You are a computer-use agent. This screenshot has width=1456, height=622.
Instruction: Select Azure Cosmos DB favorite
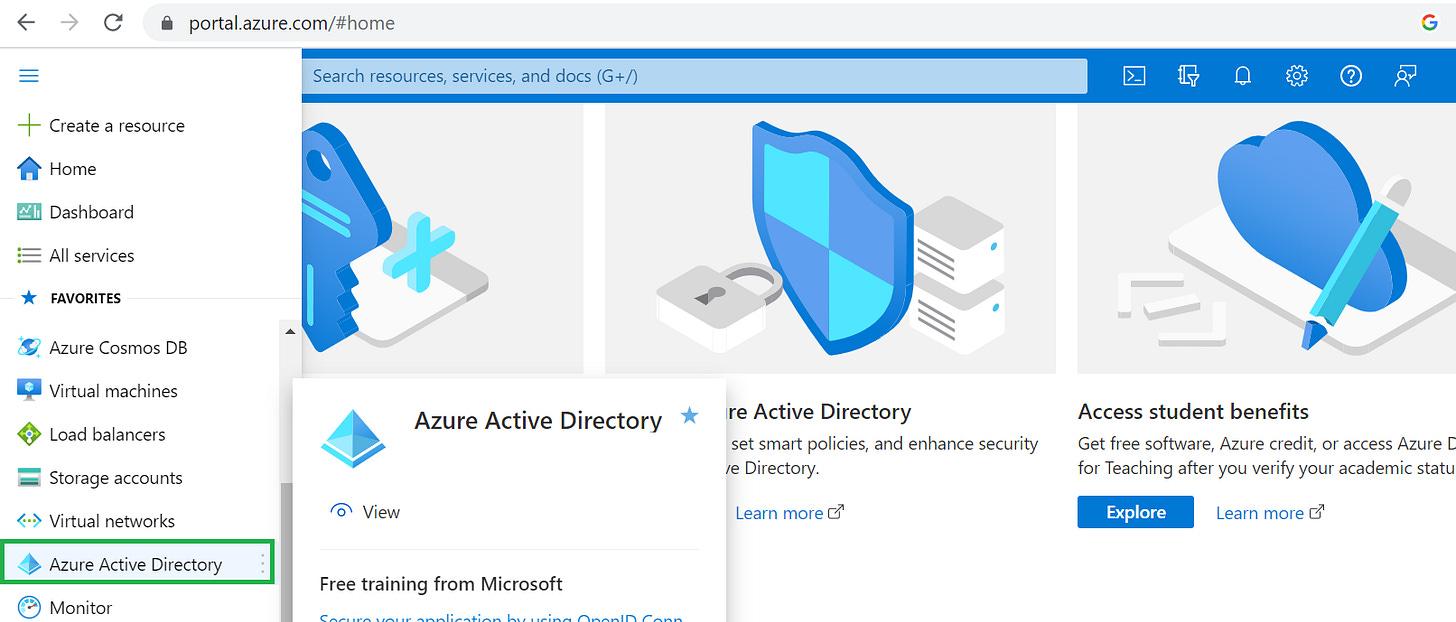coord(118,347)
